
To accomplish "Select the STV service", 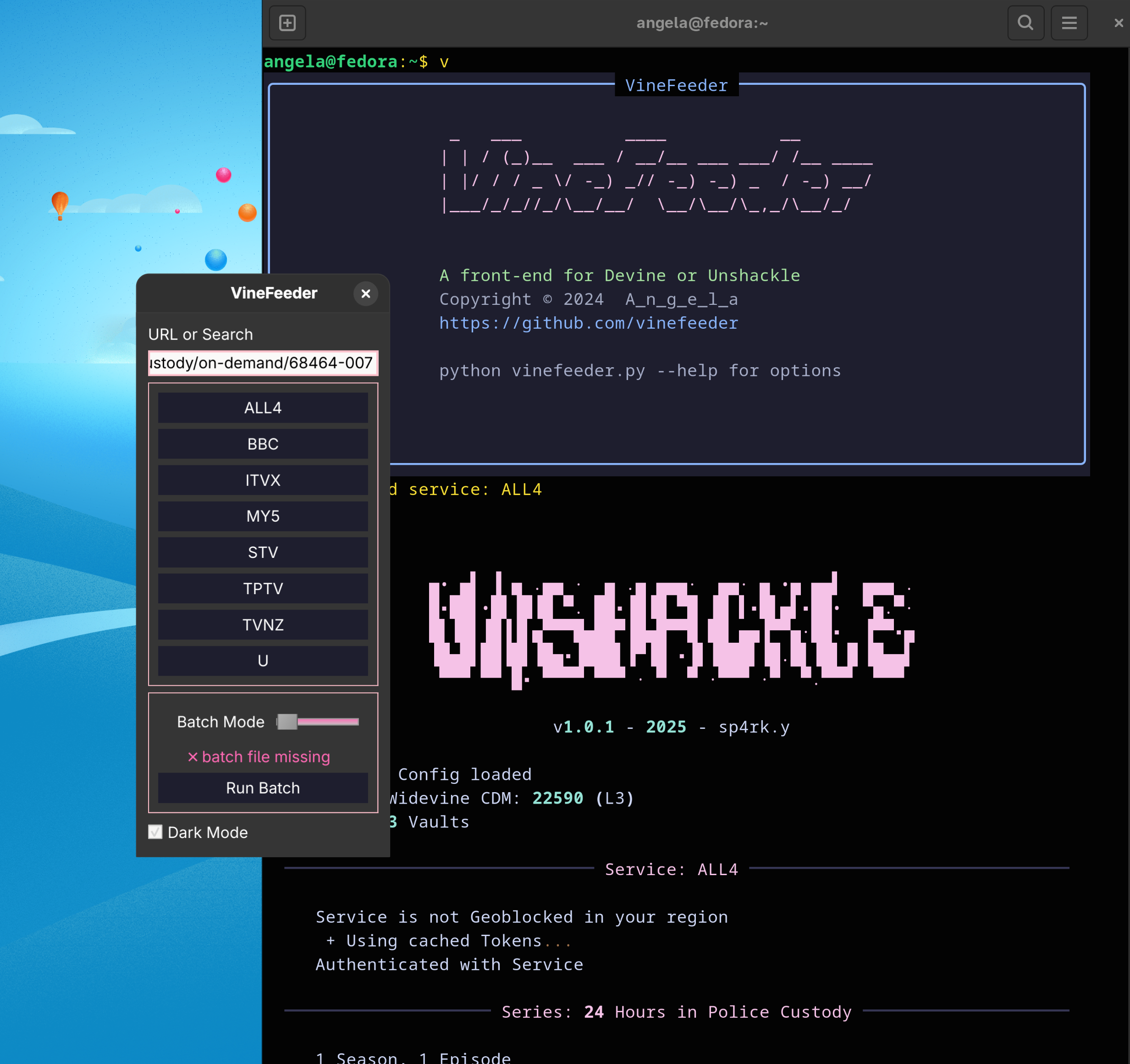I will click(263, 552).
